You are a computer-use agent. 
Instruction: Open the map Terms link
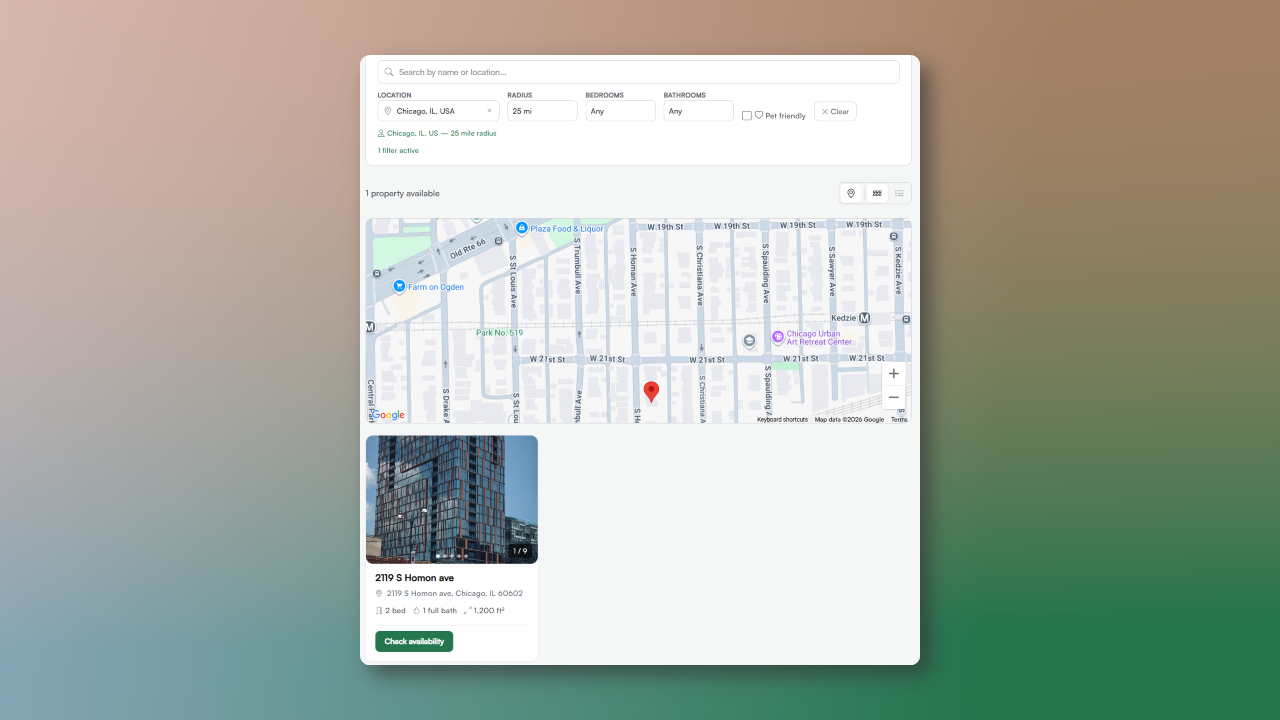coord(899,420)
